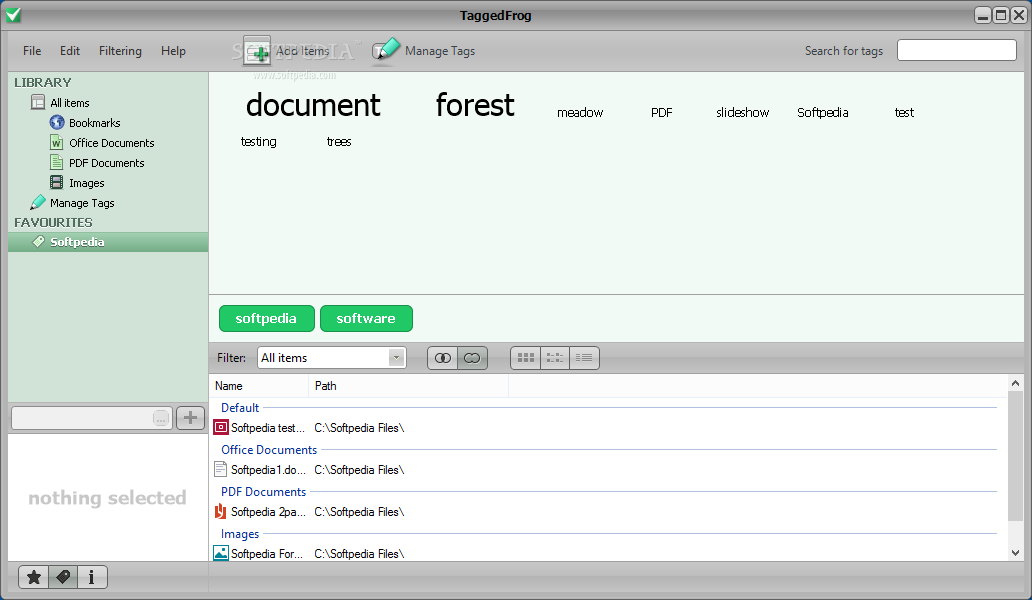This screenshot has width=1032, height=600.
Task: Click the document tag in cloud
Action: point(313,105)
